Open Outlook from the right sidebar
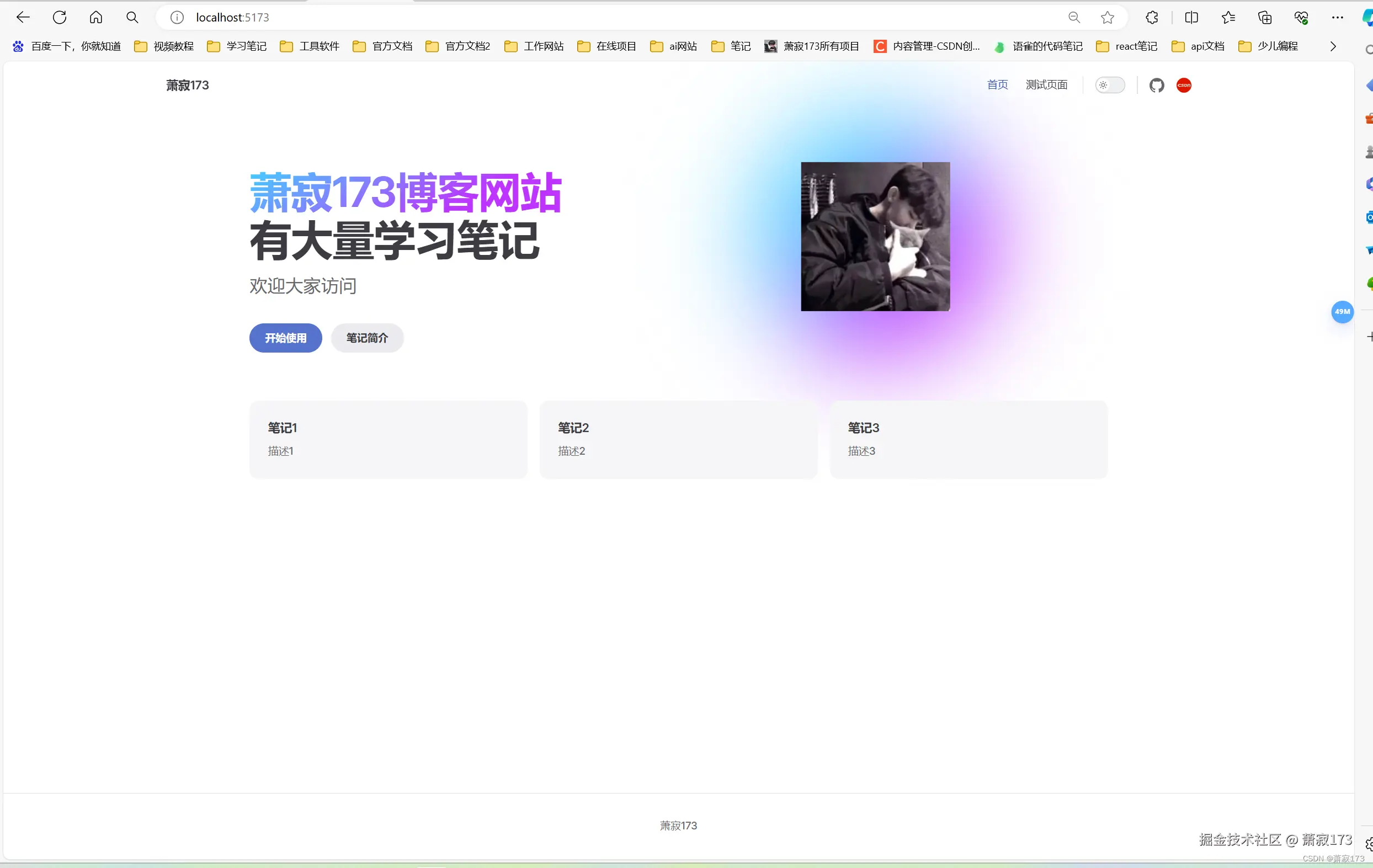This screenshot has height=868, width=1373. pos(1369,217)
